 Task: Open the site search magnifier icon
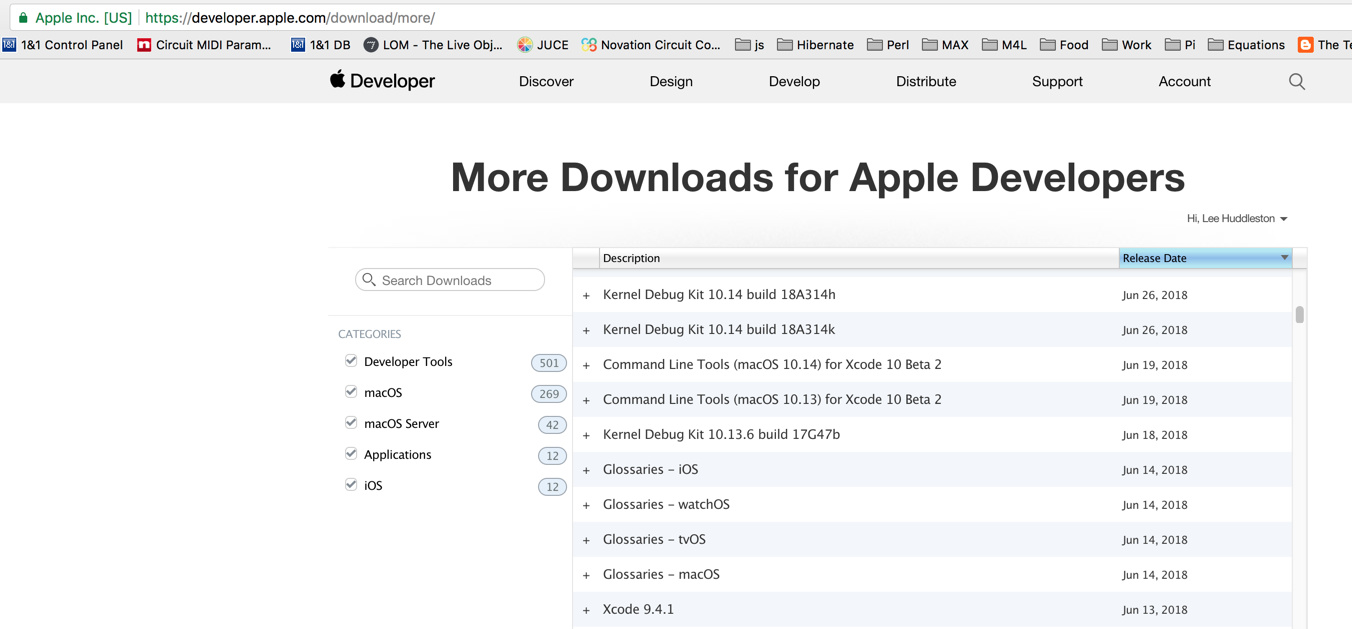1297,82
